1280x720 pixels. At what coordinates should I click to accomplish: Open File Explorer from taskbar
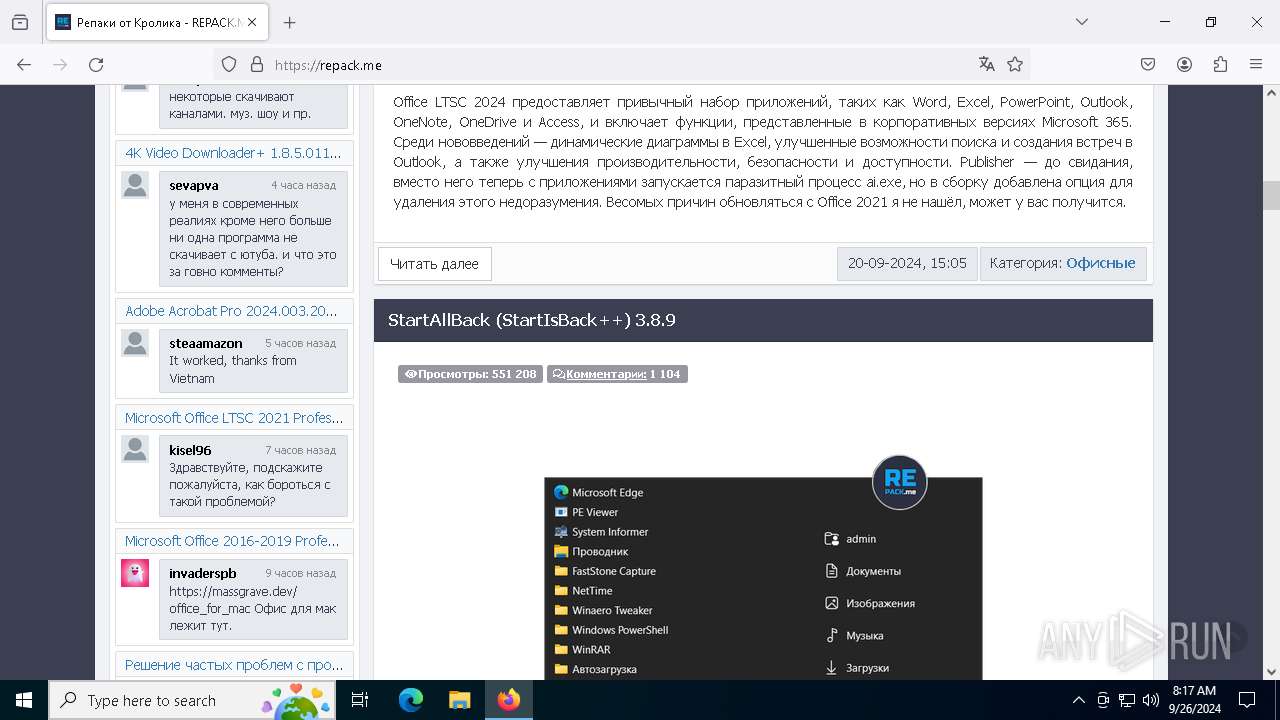(459, 700)
